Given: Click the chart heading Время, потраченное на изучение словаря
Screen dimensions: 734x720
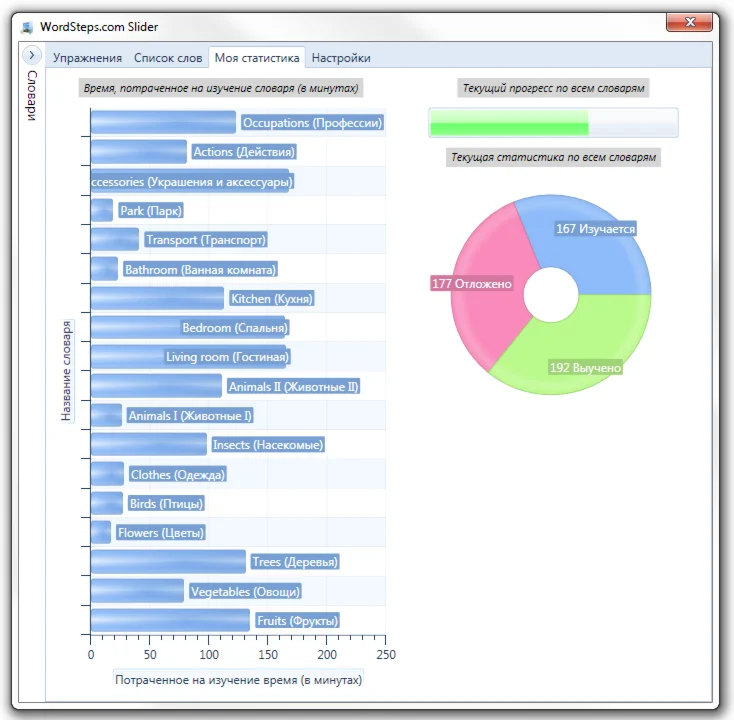Looking at the screenshot, I should pos(221,88).
